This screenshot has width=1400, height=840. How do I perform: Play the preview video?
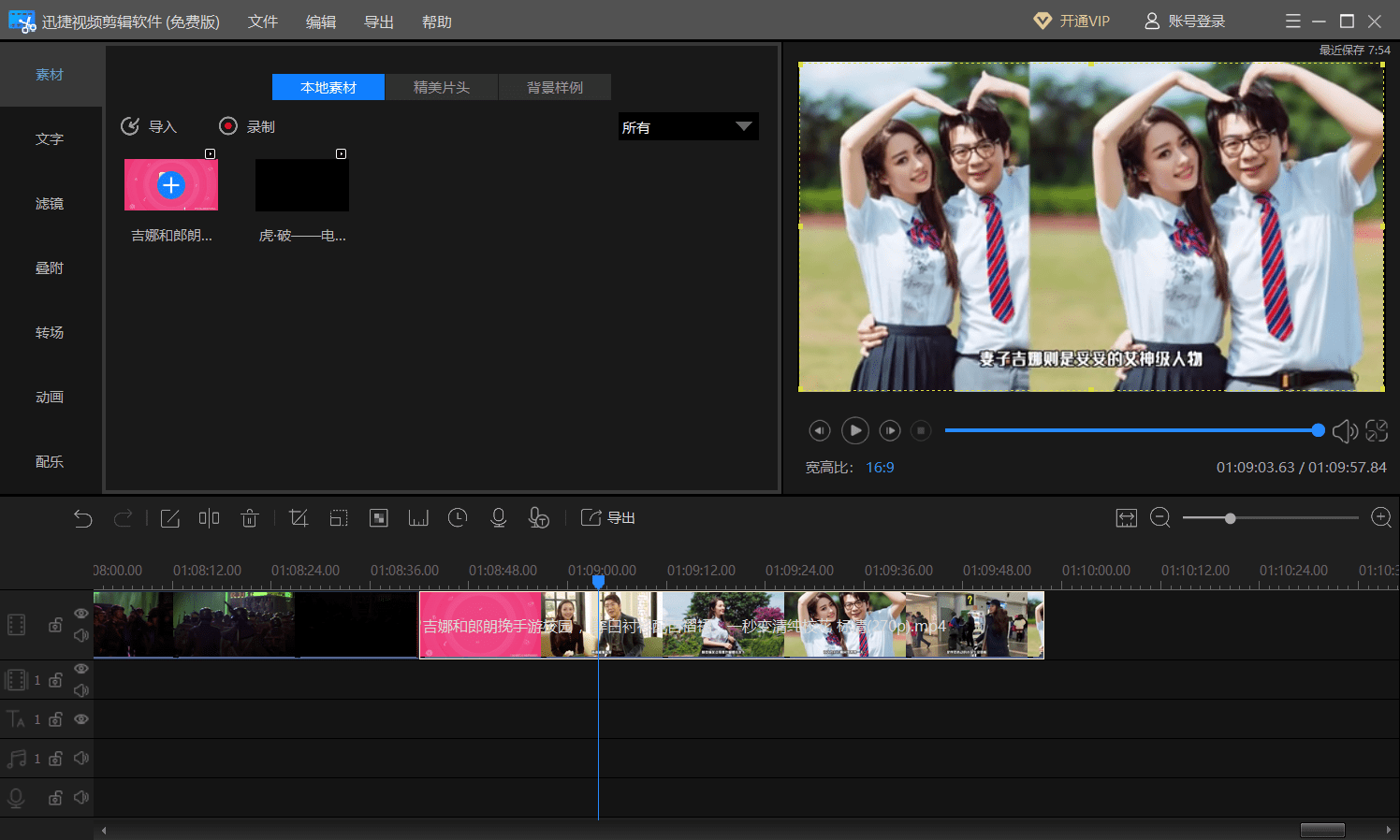coord(855,430)
